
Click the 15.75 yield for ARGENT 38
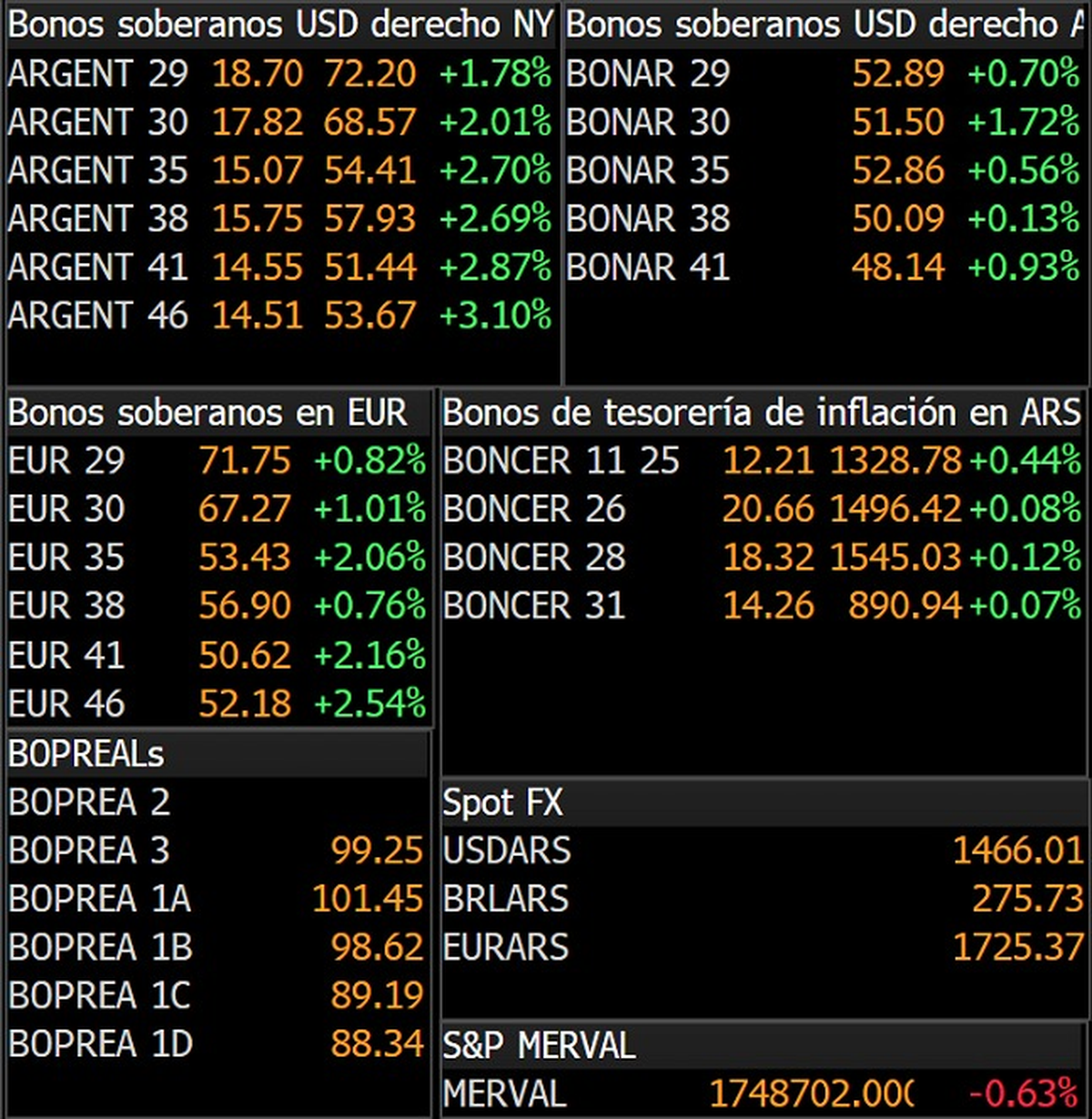click(258, 218)
